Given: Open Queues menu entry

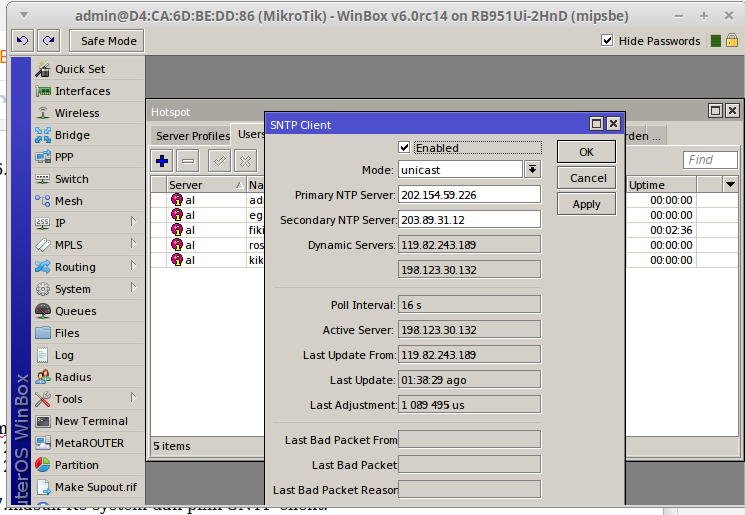Looking at the screenshot, I should pos(89,311).
